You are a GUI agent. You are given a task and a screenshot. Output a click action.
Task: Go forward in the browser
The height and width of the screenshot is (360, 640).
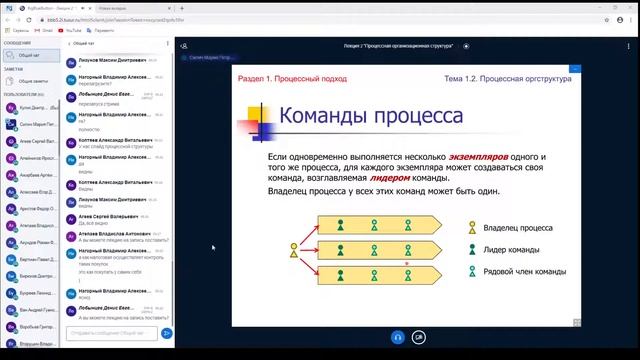(18, 20)
